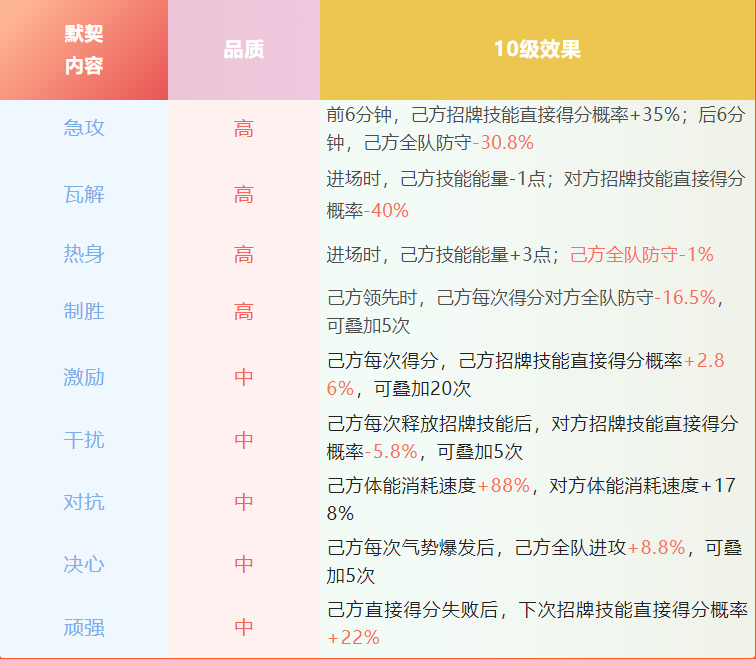
Task: Click the 高 quality cell for 制胜
Action: click(x=244, y=312)
